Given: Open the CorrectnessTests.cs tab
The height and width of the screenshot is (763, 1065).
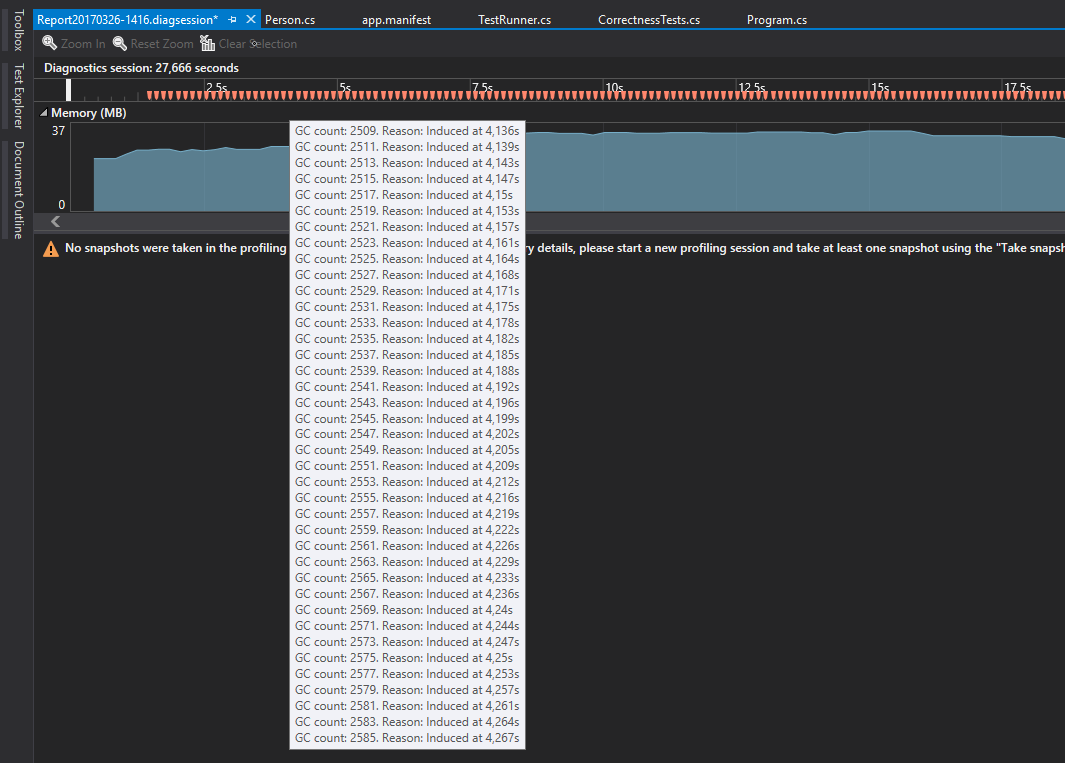Looking at the screenshot, I should (649, 20).
